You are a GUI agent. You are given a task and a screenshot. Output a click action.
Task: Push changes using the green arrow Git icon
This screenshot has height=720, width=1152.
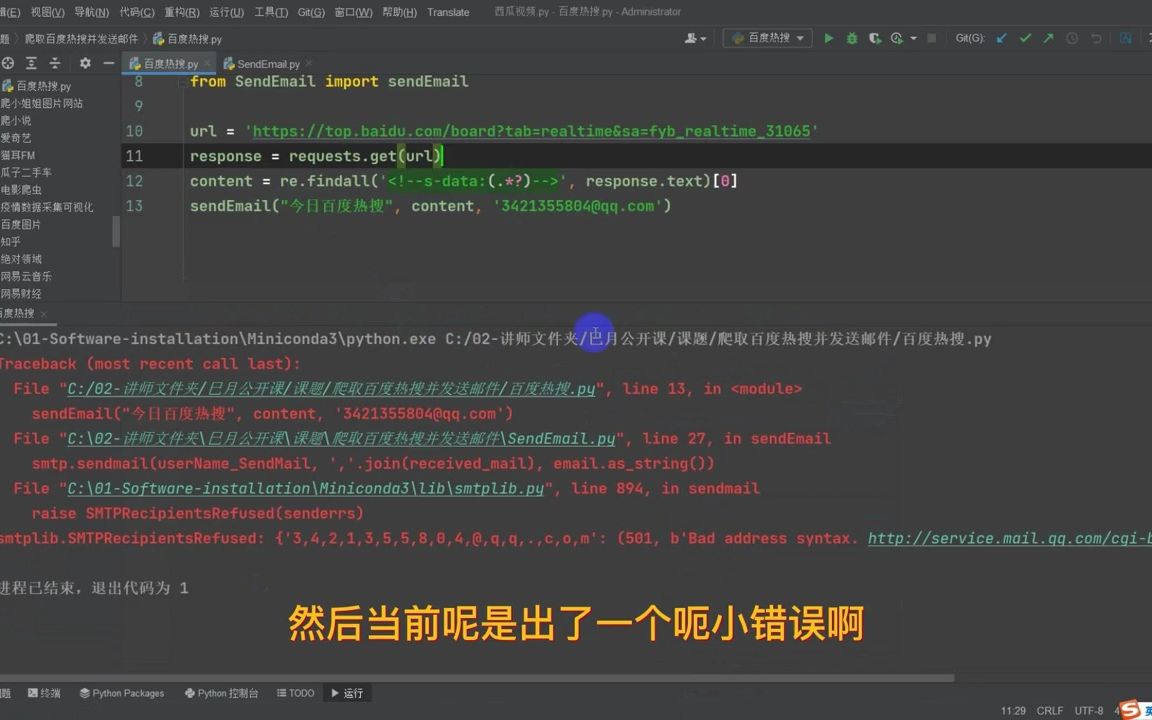(x=1047, y=37)
